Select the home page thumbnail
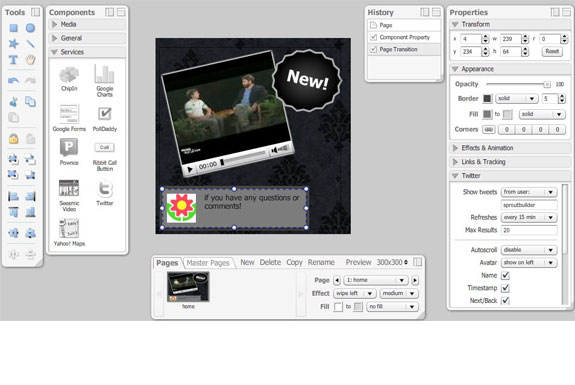This screenshot has height=385, width=575. pos(188,287)
